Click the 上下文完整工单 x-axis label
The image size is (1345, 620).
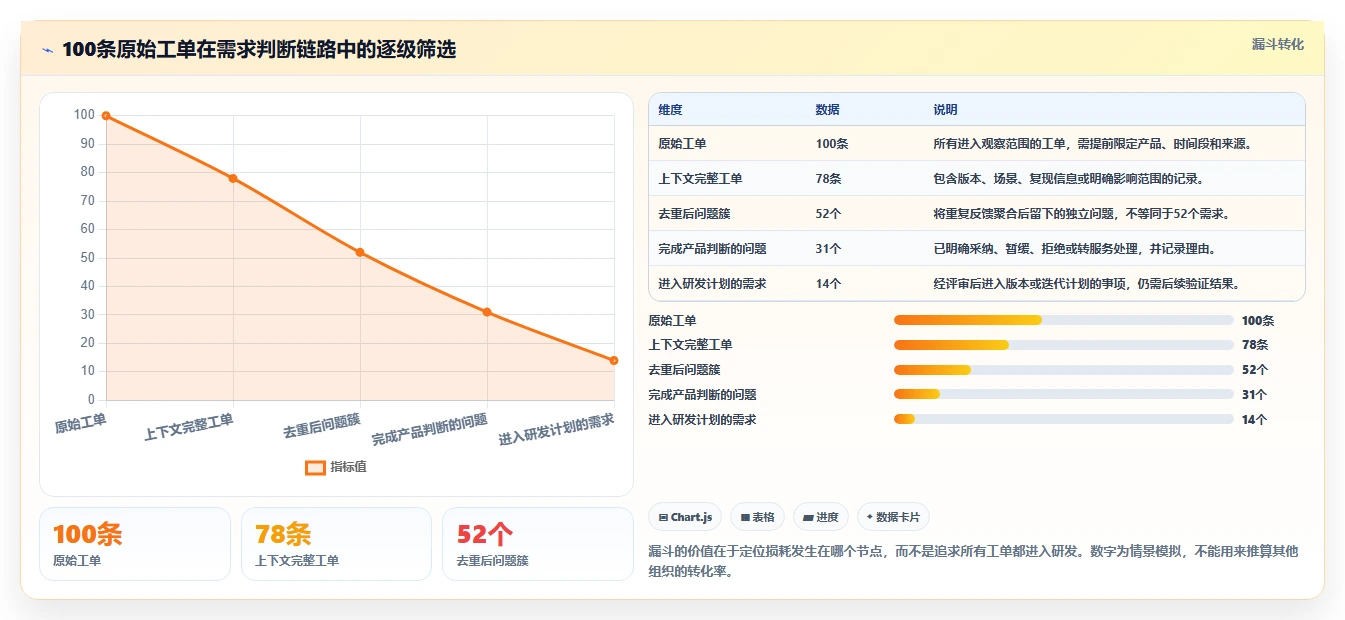(189, 428)
